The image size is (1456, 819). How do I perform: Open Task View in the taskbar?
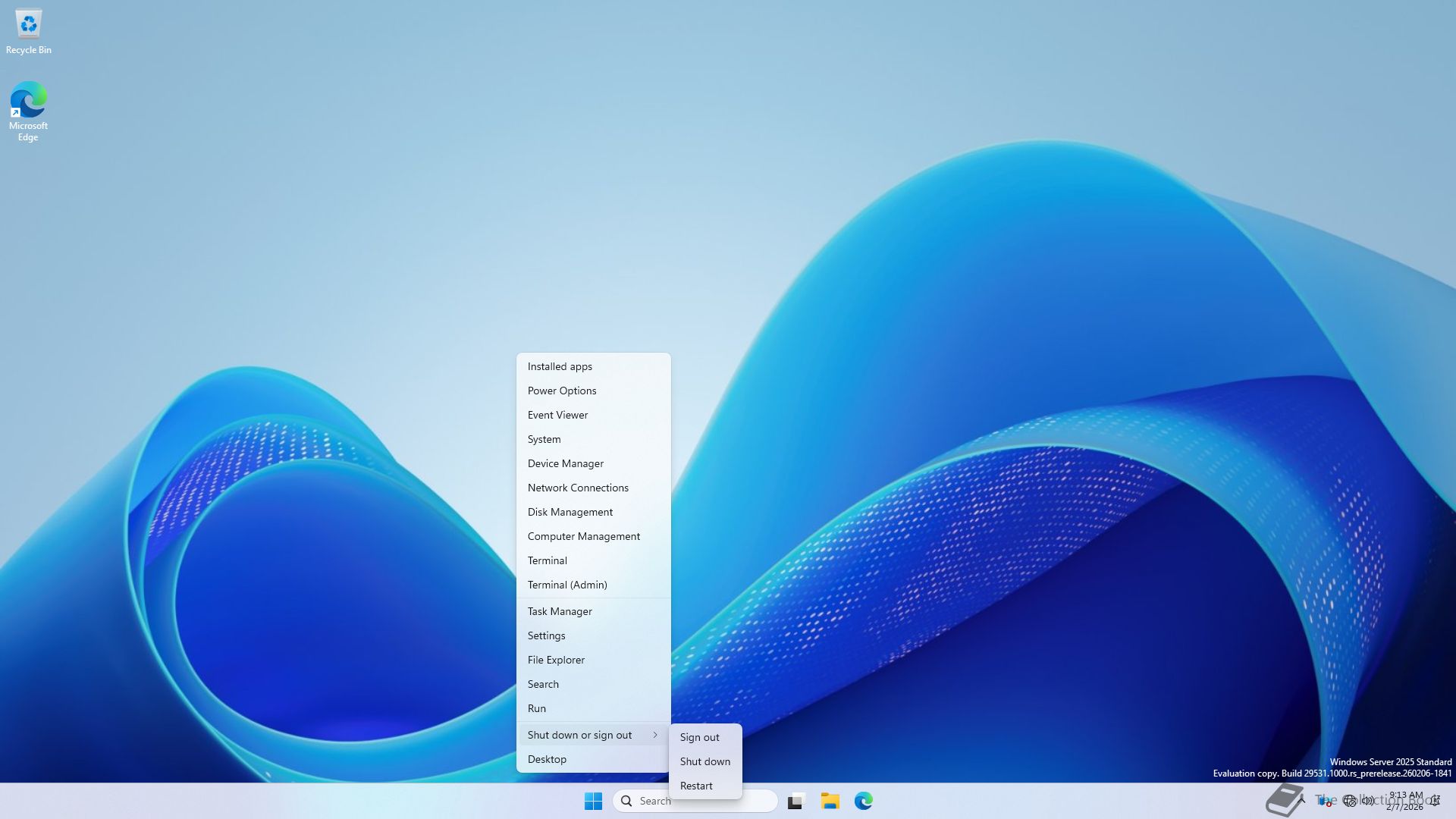(795, 801)
